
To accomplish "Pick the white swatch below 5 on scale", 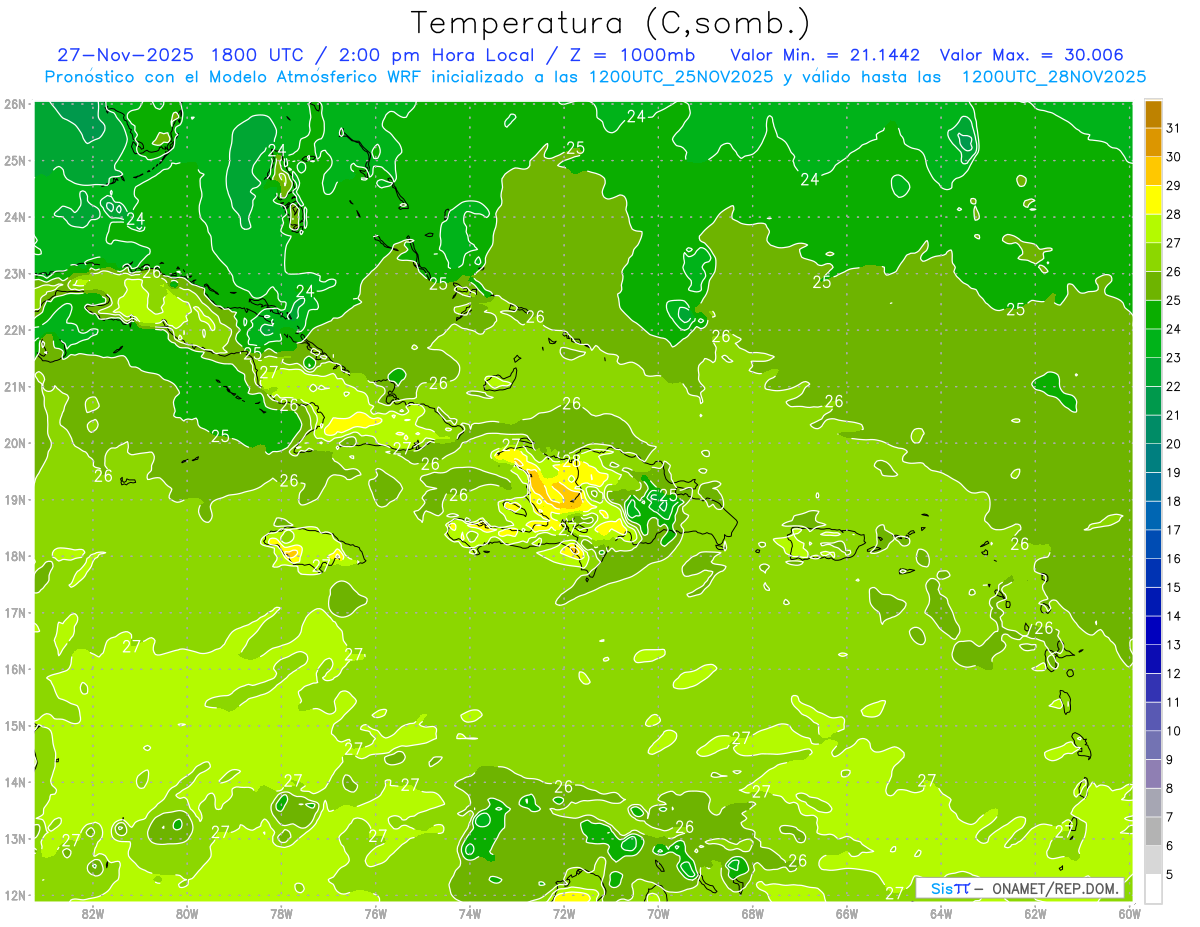I will click(1154, 888).
